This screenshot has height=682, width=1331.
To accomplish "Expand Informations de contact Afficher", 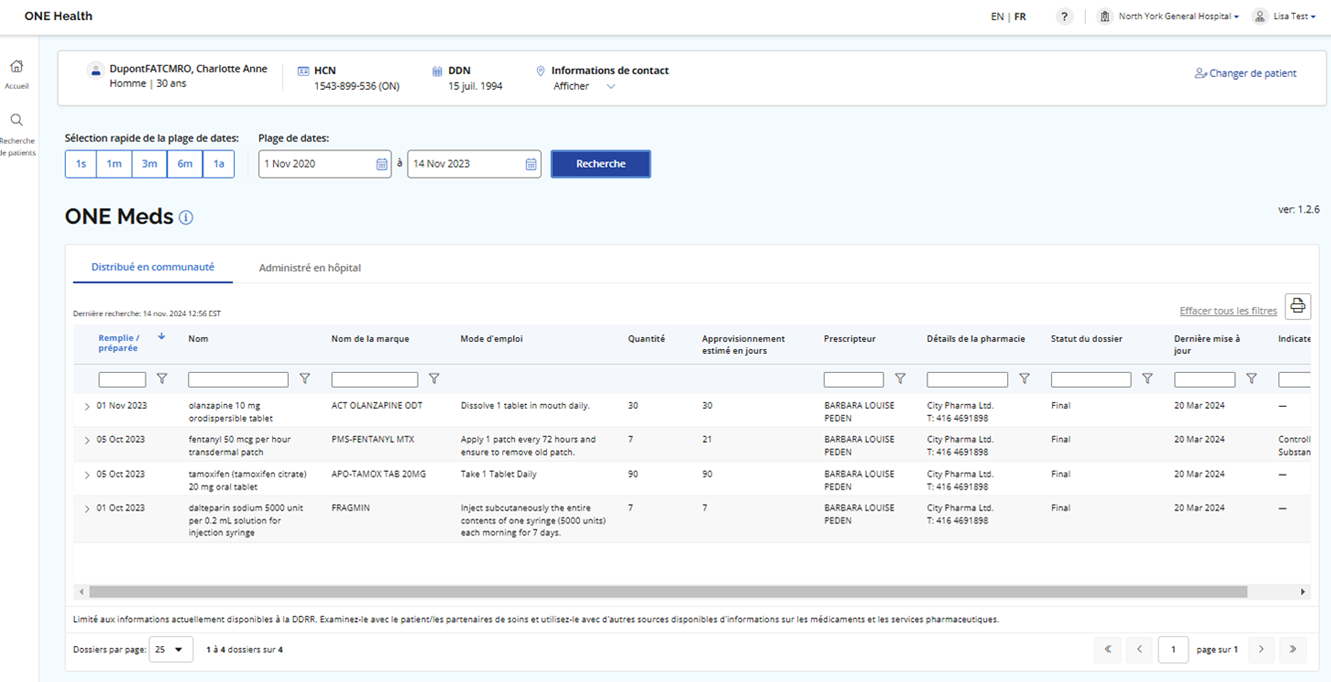I will coord(585,86).
